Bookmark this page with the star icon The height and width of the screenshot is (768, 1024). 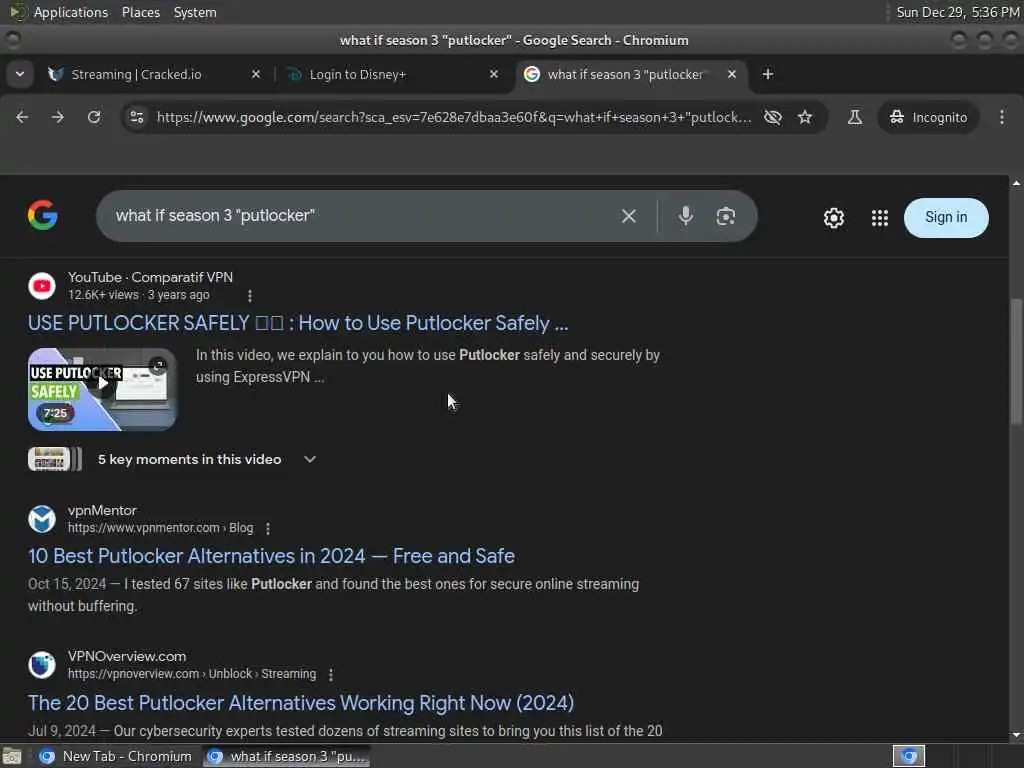pyautogui.click(x=805, y=117)
